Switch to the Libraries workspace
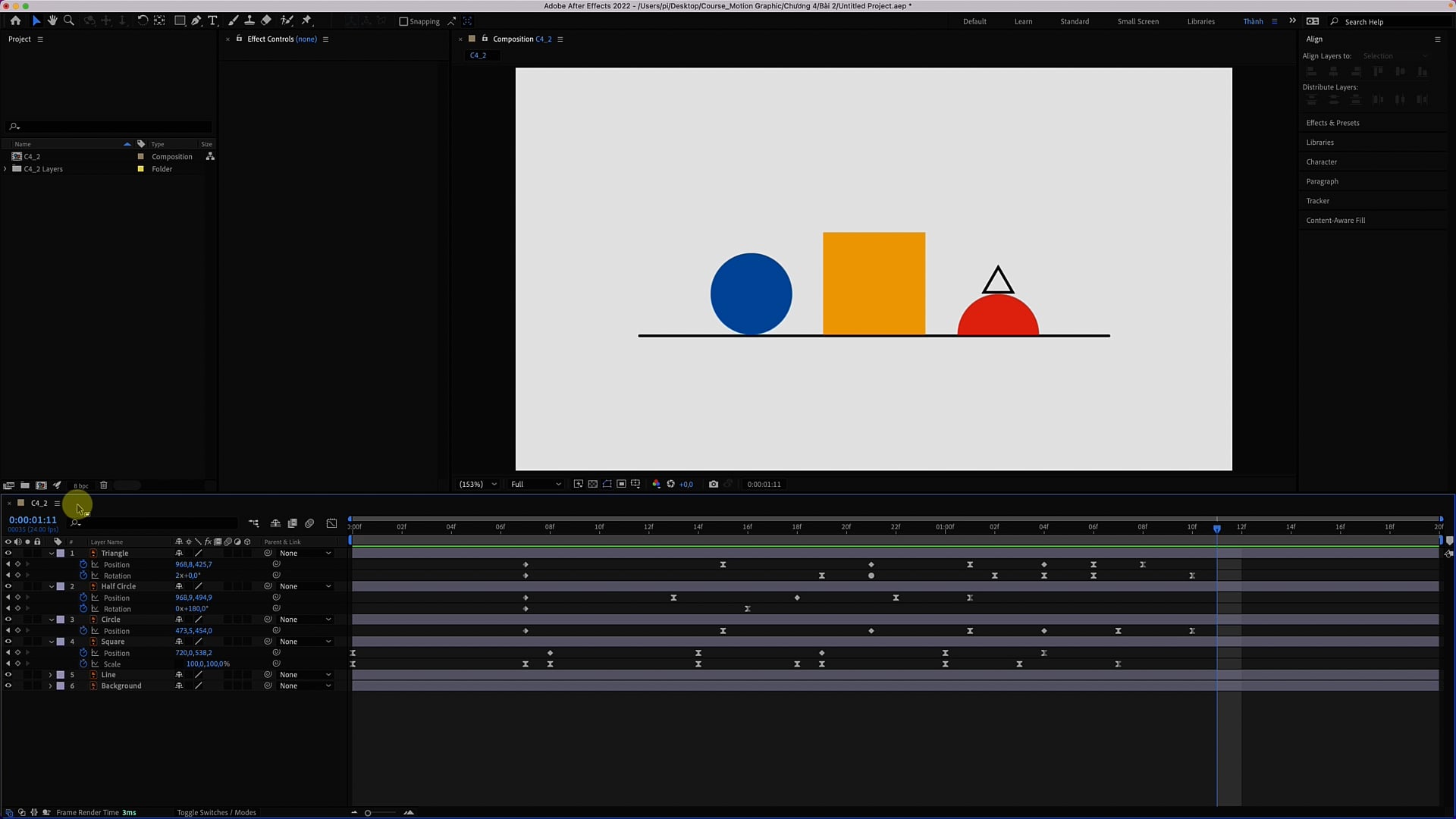 click(1200, 21)
